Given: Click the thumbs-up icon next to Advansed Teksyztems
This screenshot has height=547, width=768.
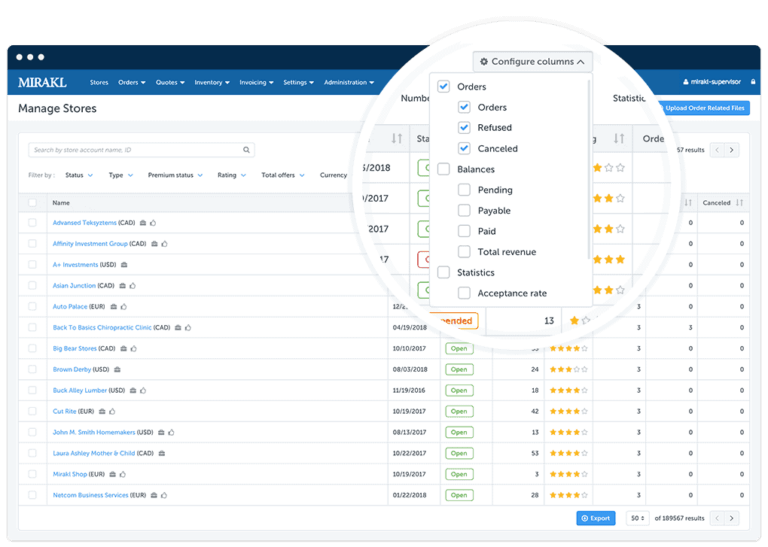Looking at the screenshot, I should [153, 223].
